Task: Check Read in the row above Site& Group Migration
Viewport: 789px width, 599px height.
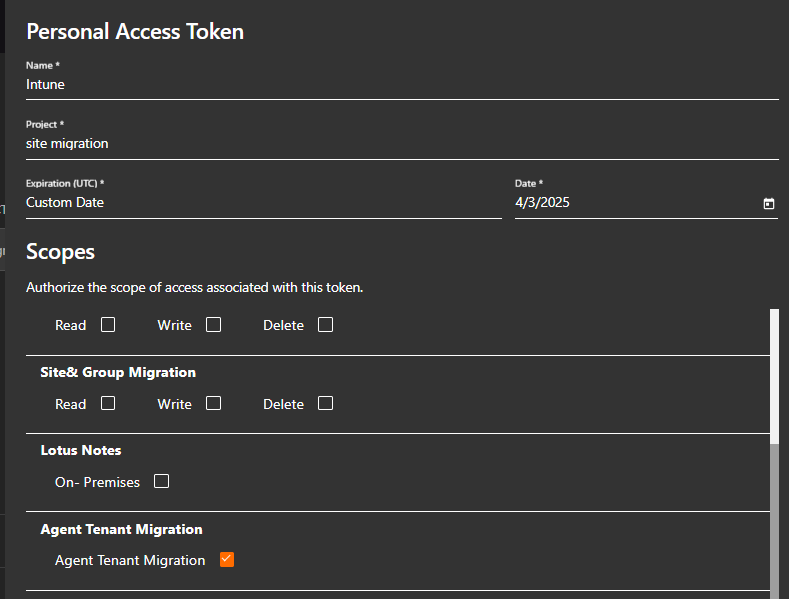Action: coord(108,325)
